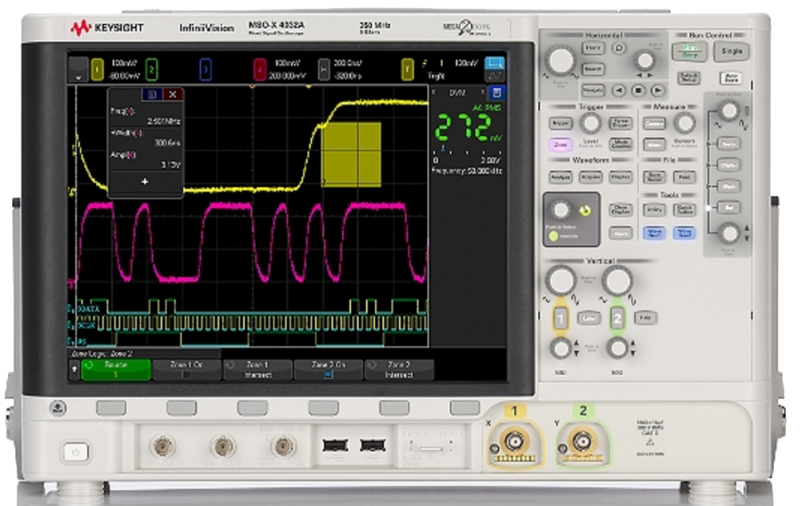This screenshot has width=806, height=506.
Task: Push the Horiz button
Action: click(593, 48)
